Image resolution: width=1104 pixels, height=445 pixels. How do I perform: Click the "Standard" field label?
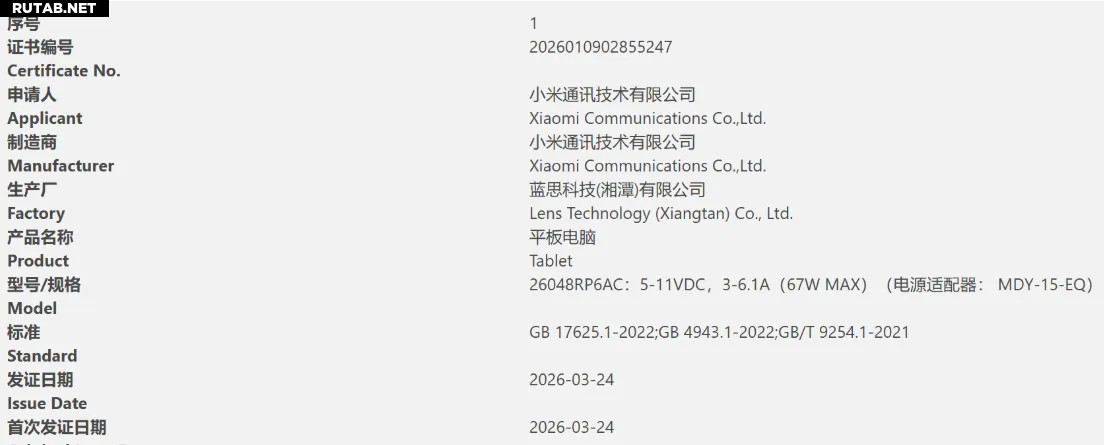42,356
